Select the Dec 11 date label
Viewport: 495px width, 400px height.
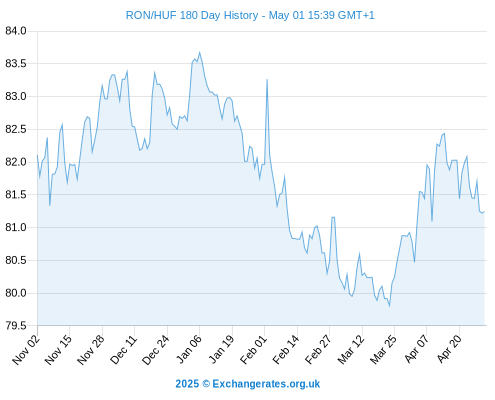tap(123, 349)
